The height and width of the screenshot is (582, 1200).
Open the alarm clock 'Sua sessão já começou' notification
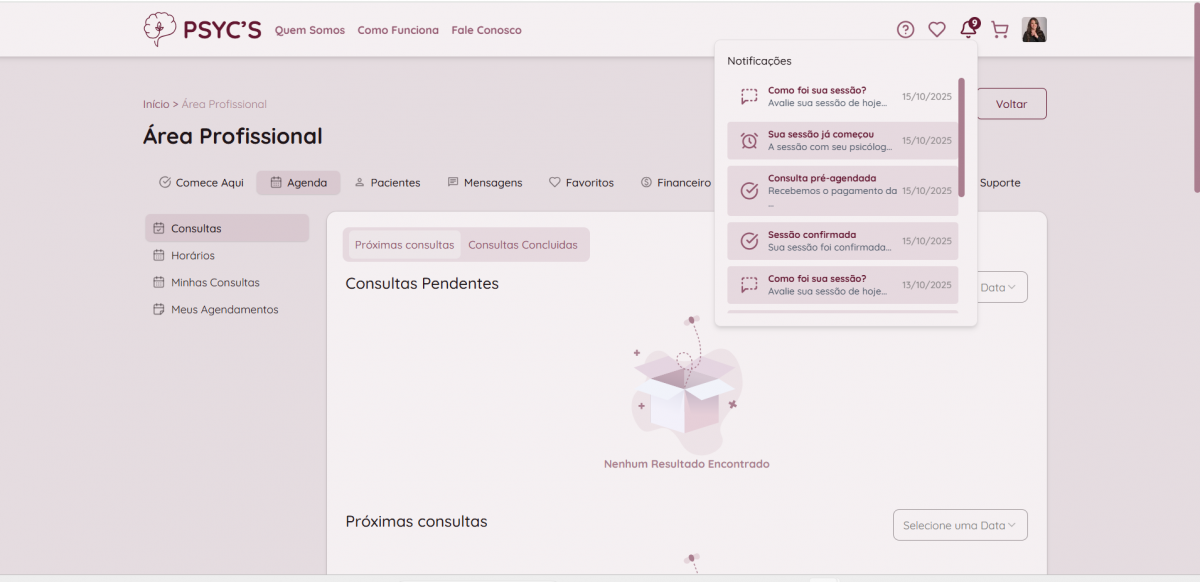(842, 141)
